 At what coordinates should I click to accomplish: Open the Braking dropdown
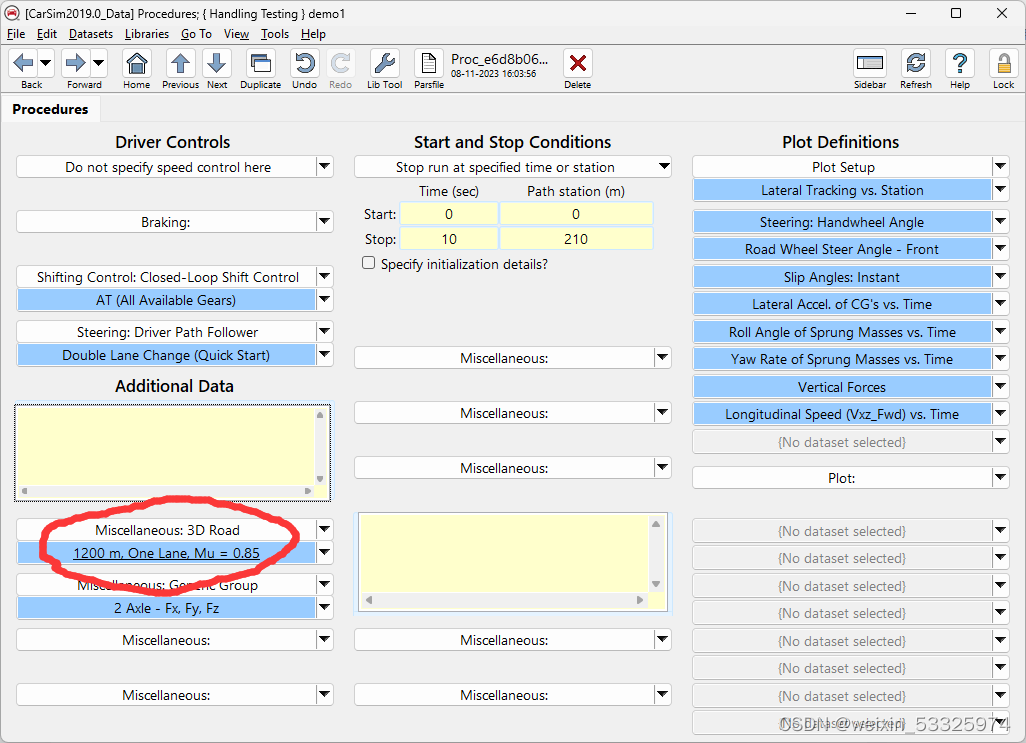(325, 221)
